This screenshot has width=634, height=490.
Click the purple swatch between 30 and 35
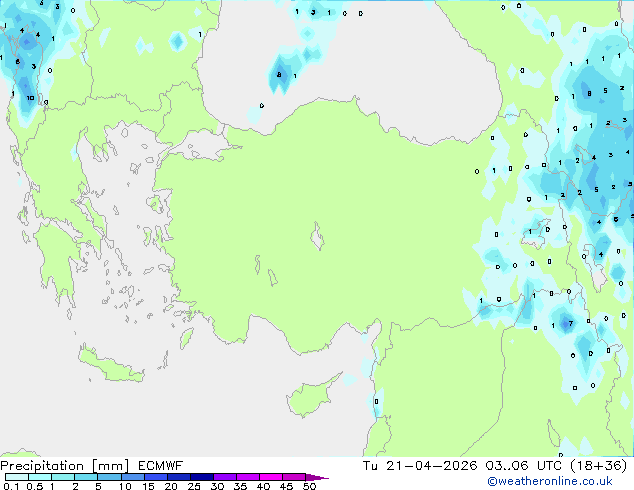pos(224,477)
